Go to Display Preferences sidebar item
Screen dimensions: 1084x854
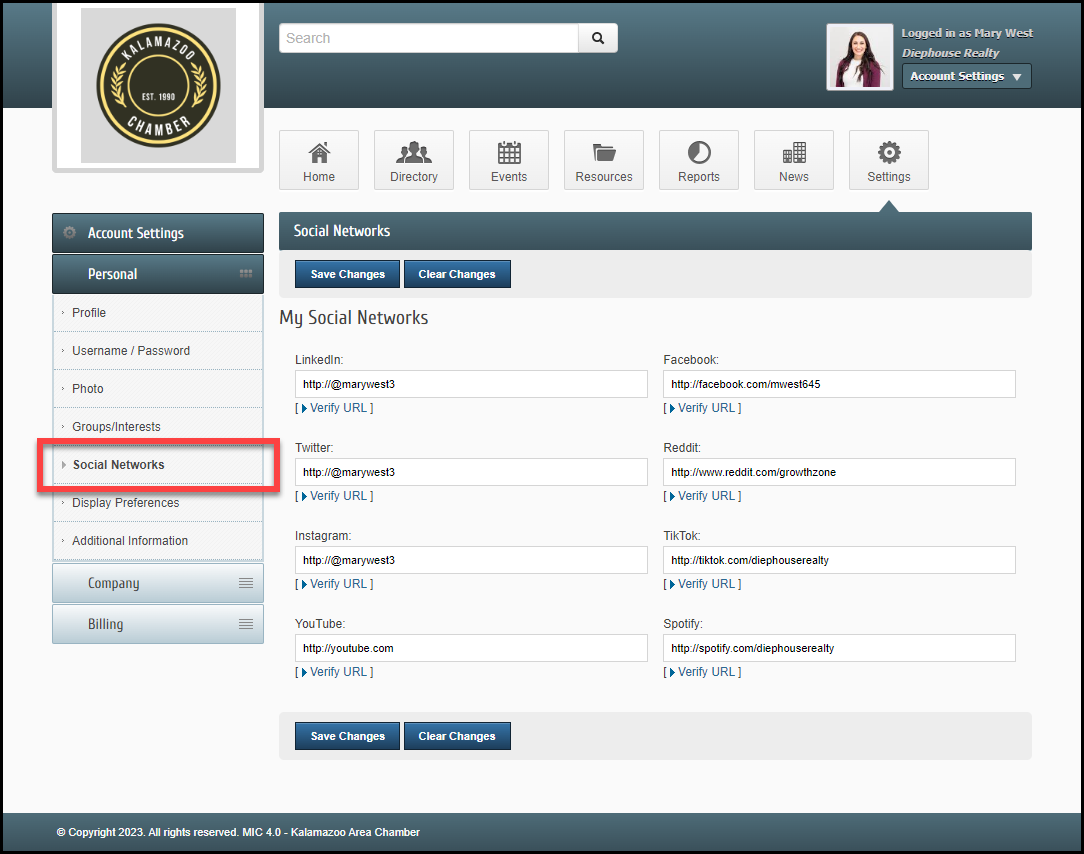pyautogui.click(x=126, y=503)
